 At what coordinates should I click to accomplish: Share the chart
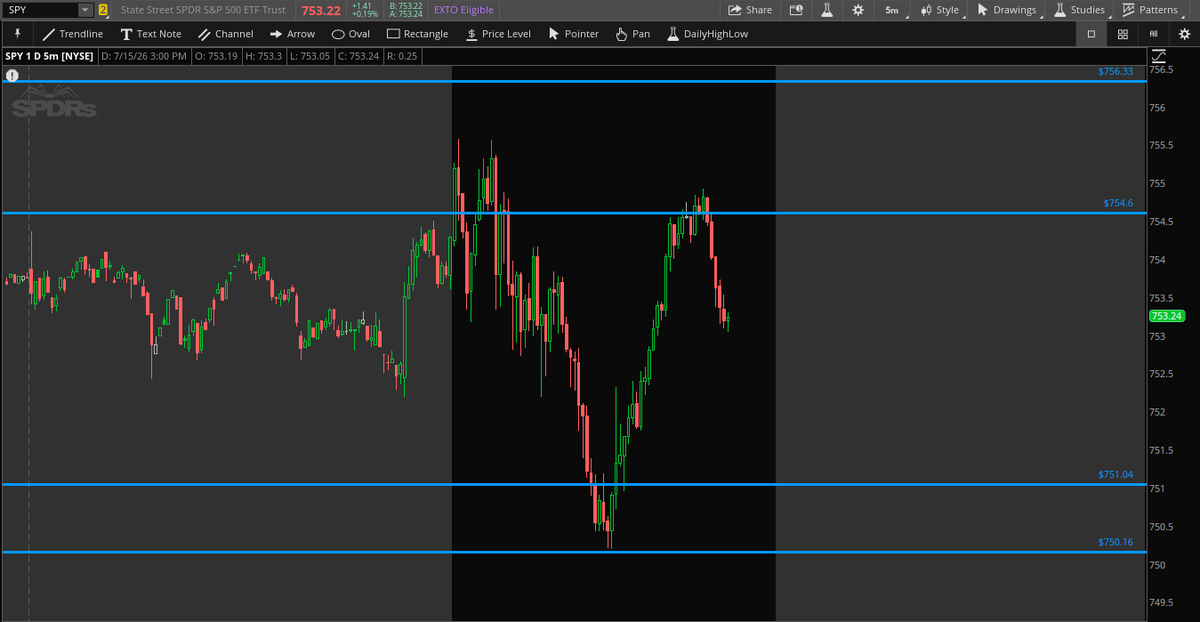[750, 10]
